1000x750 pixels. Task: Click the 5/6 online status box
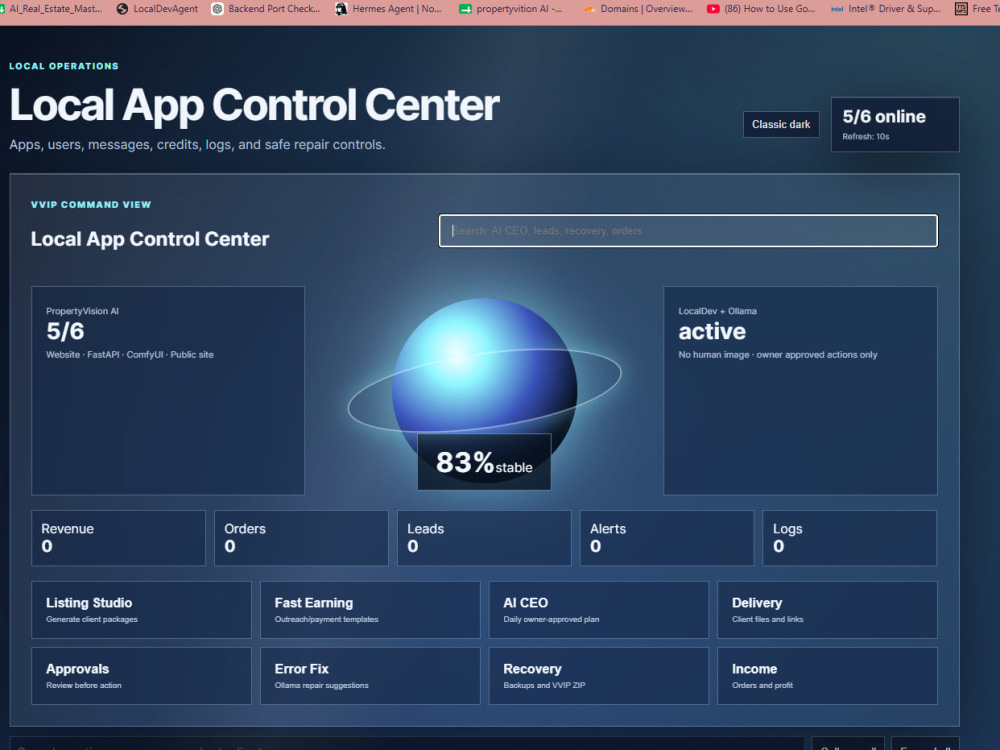click(x=895, y=124)
